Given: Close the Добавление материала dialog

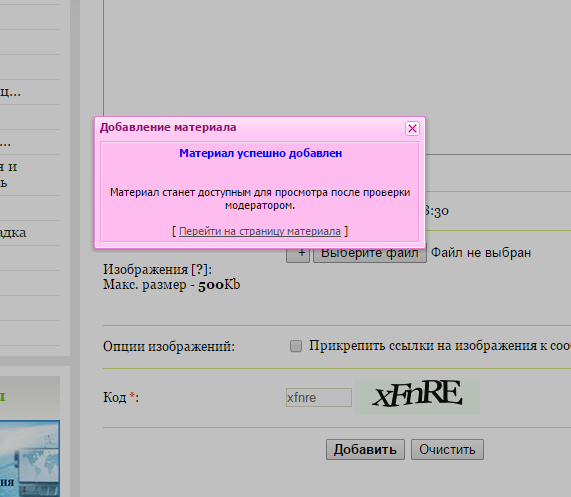Looking at the screenshot, I should [x=412, y=129].
